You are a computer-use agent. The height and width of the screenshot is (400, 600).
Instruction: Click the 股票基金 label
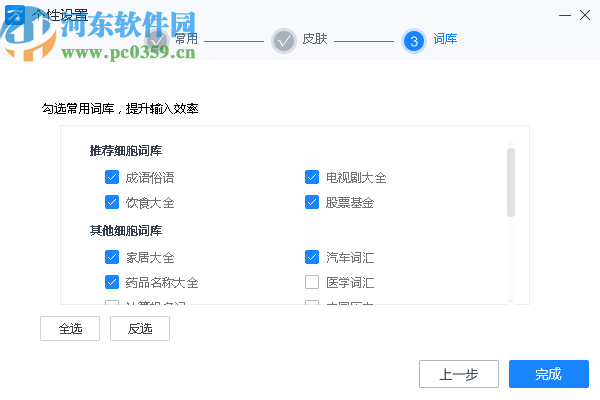coord(350,202)
